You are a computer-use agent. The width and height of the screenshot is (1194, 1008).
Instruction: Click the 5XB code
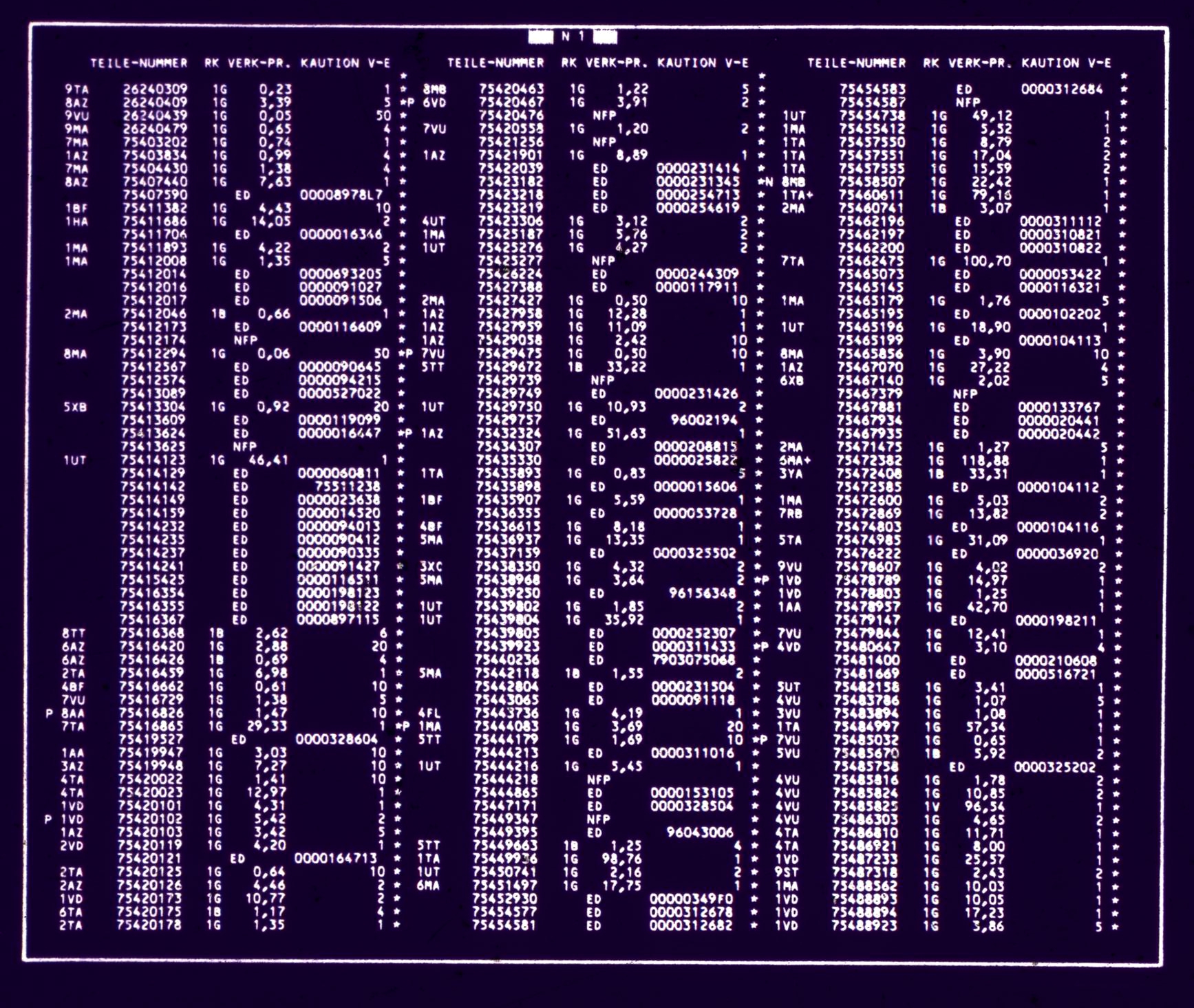coord(75,407)
